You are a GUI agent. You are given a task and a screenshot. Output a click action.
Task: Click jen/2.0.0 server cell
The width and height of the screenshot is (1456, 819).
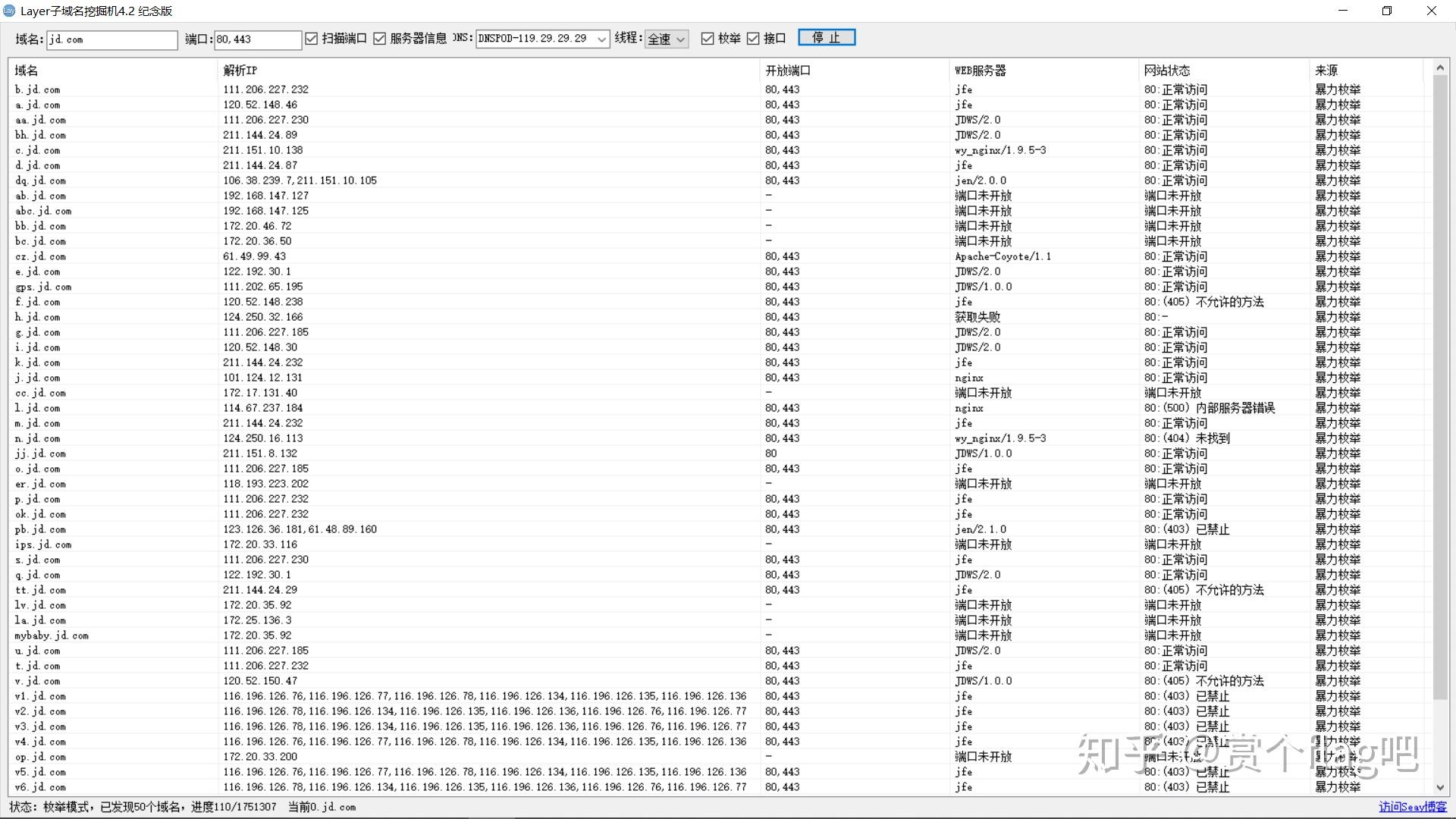click(980, 180)
